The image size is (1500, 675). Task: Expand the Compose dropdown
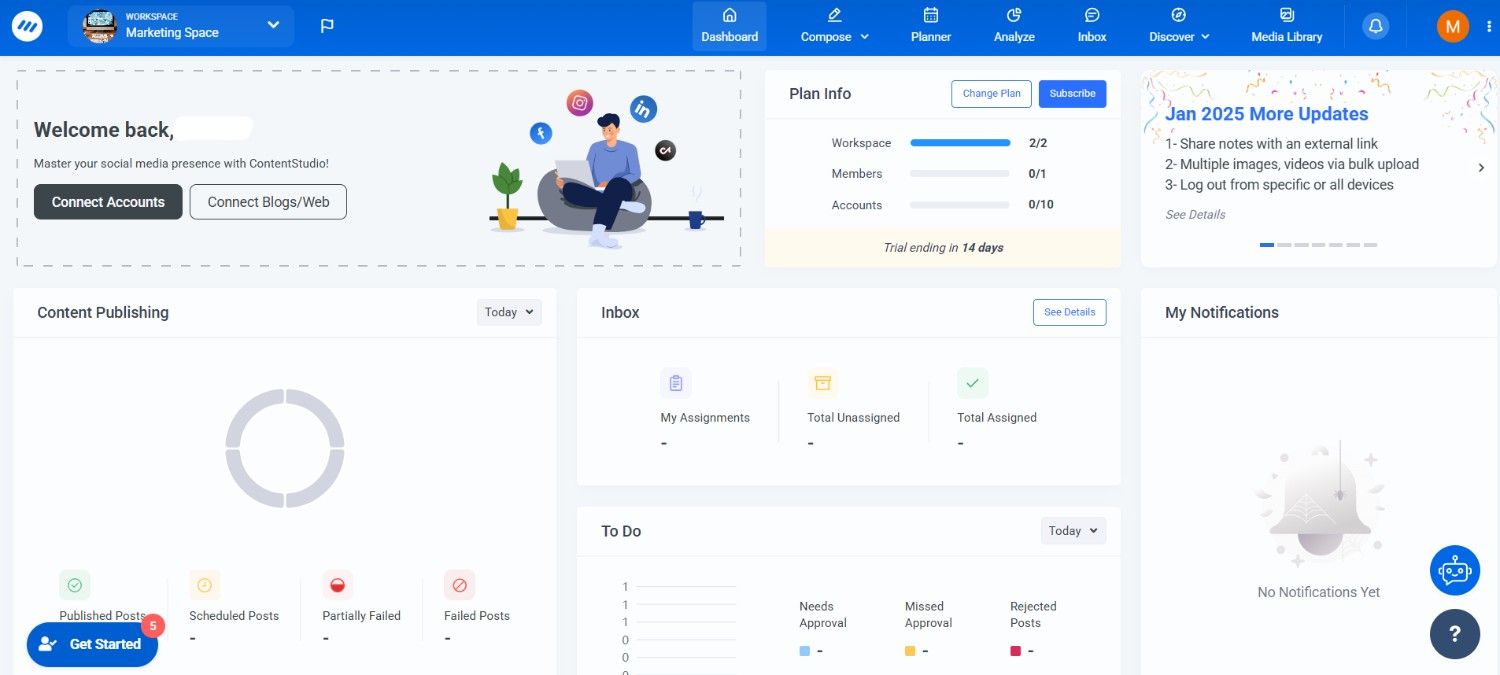(834, 26)
